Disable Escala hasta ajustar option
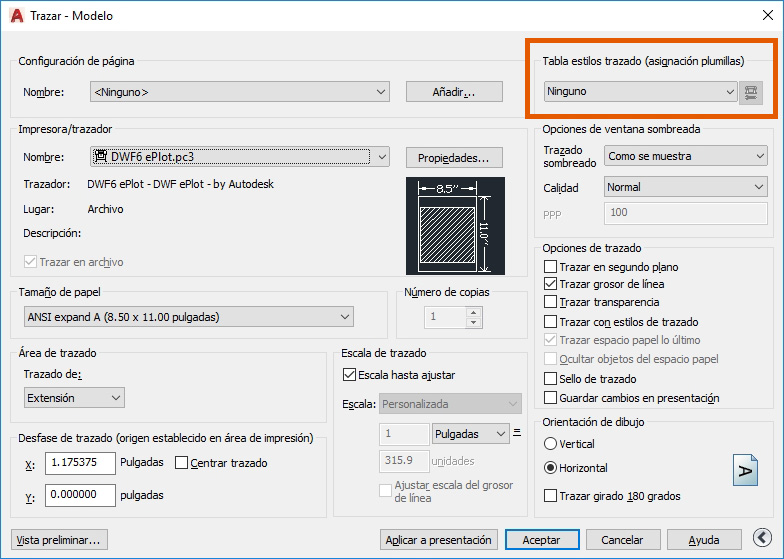Screen dimensions: 784x559 coord(349,375)
